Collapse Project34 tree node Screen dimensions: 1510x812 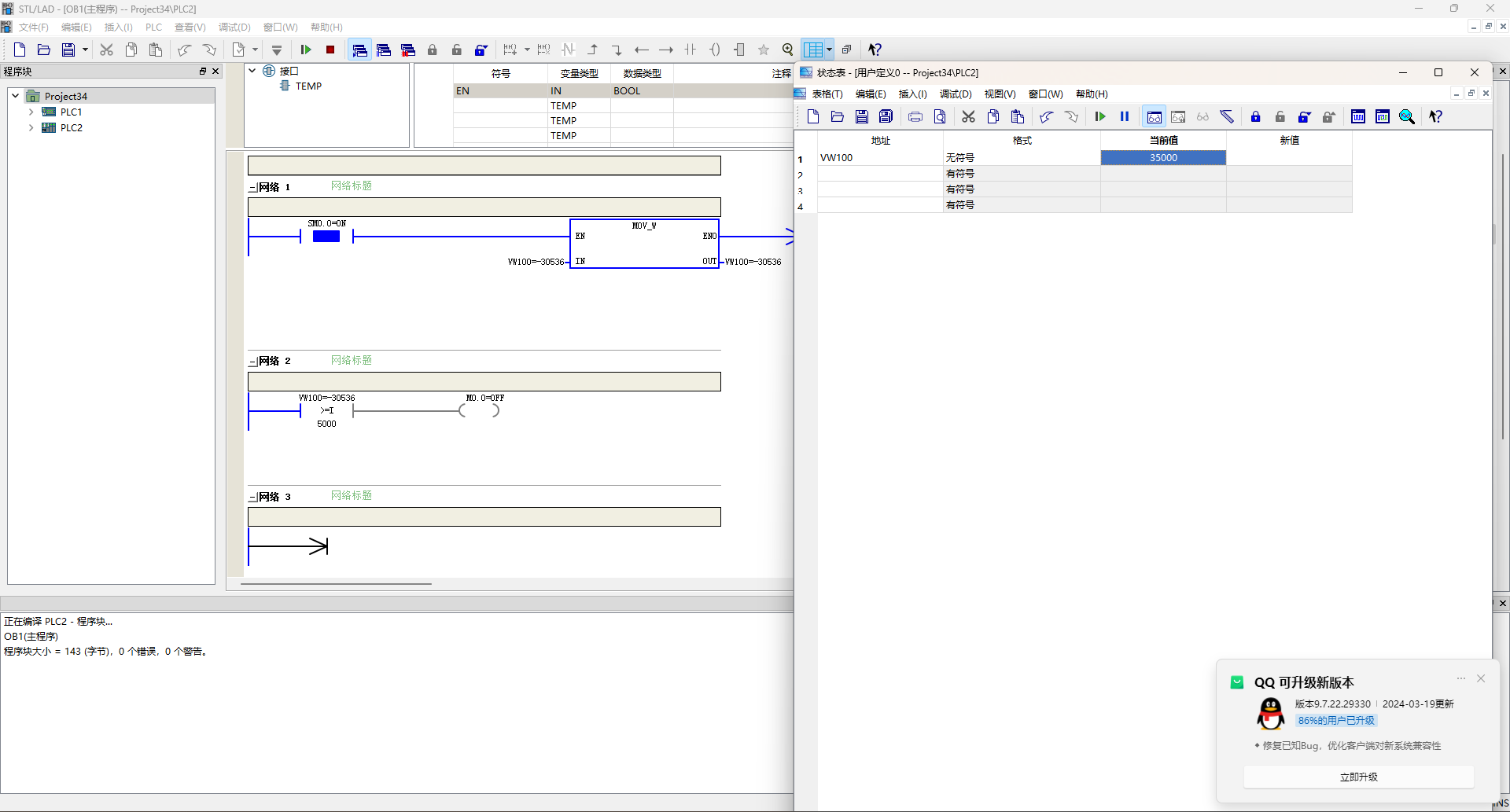click(x=15, y=96)
